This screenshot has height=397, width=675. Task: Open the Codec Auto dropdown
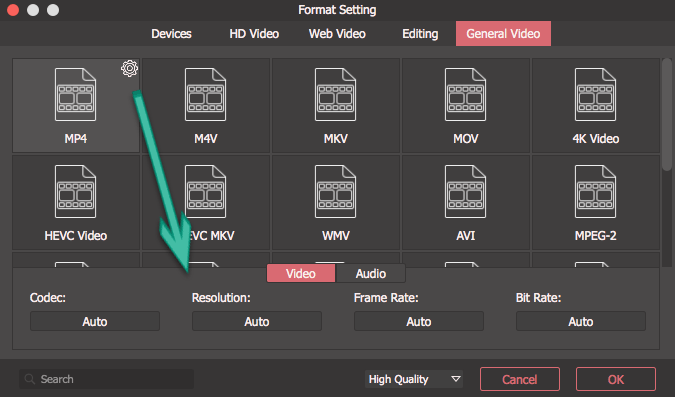(x=95, y=321)
